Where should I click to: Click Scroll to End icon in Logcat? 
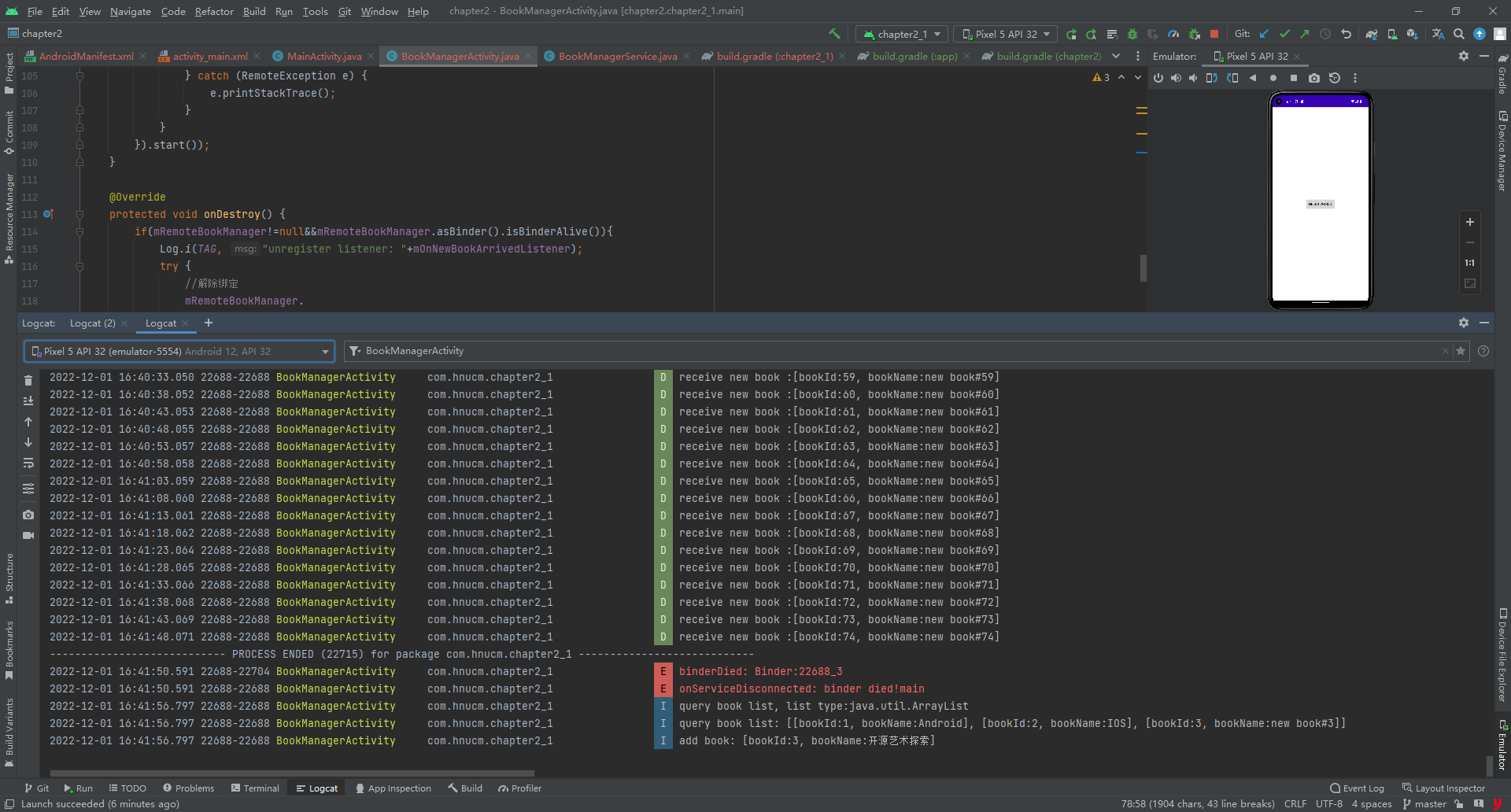[x=28, y=401]
